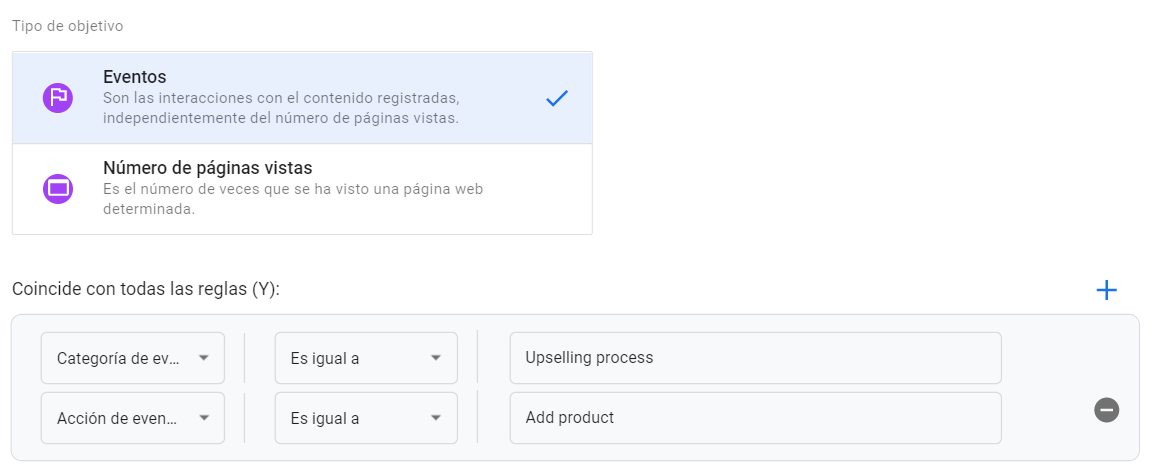Click the páginas vistas description text
Image resolution: width=1151 pixels, height=473 pixels.
(x=293, y=199)
